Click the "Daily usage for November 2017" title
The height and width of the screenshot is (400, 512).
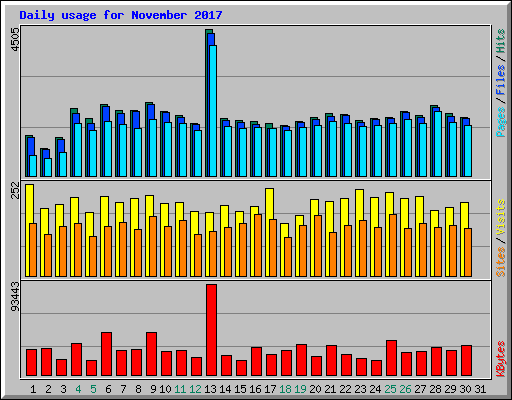(x=121, y=15)
